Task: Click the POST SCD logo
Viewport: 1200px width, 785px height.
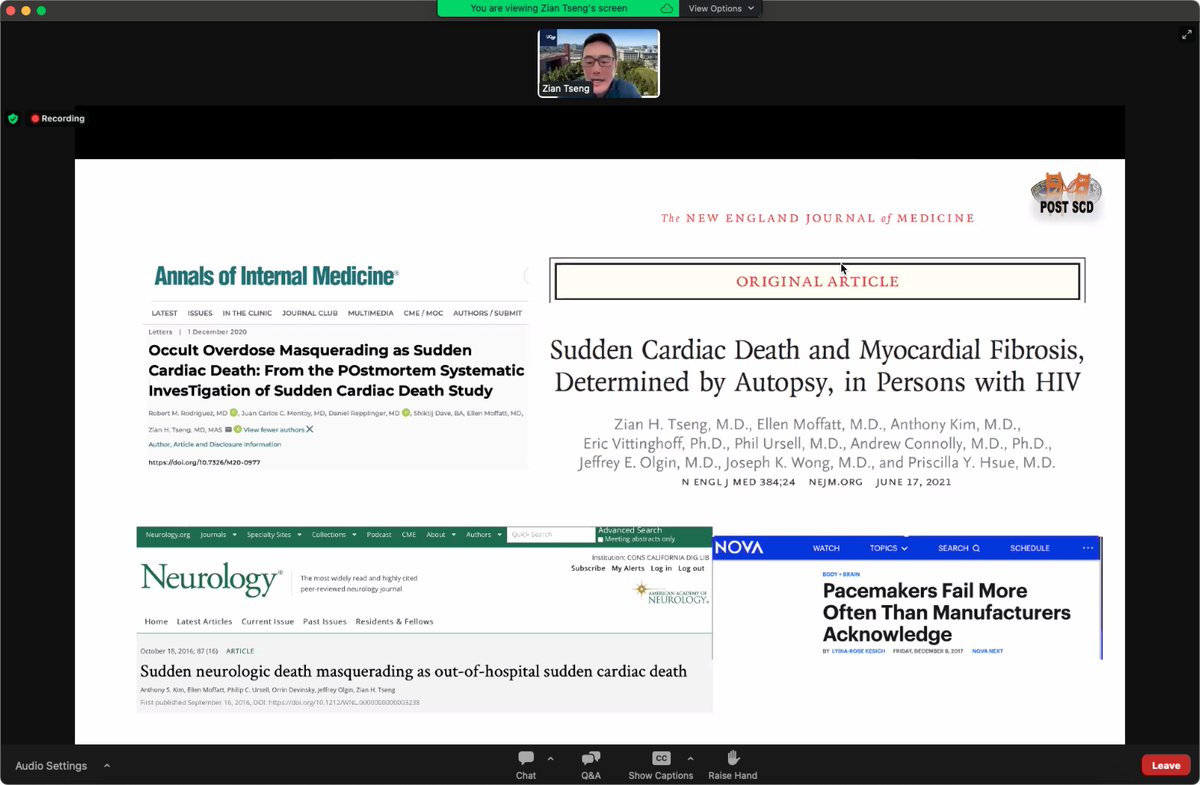Action: 1066,196
